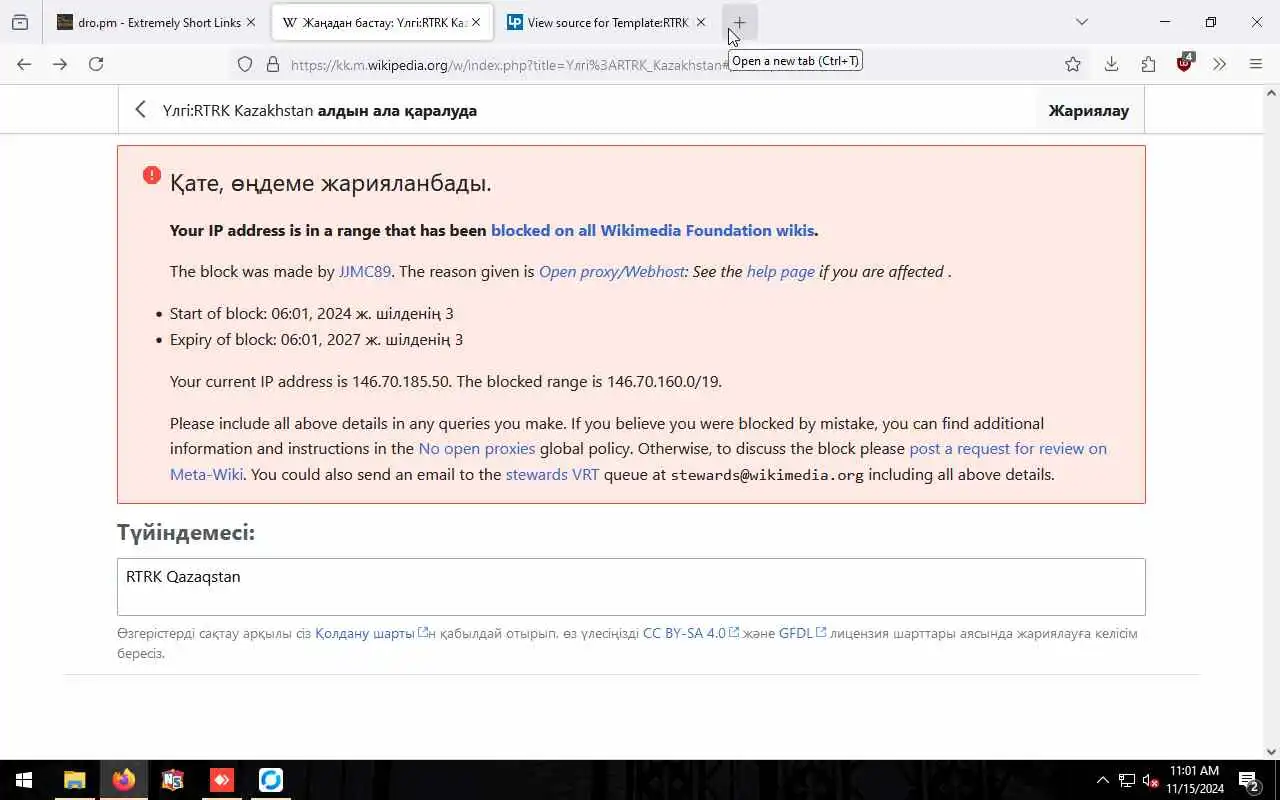The image size is (1280, 800).
Task: Click the summary field containing RTRK Qazaqstan
Action: pos(631,587)
